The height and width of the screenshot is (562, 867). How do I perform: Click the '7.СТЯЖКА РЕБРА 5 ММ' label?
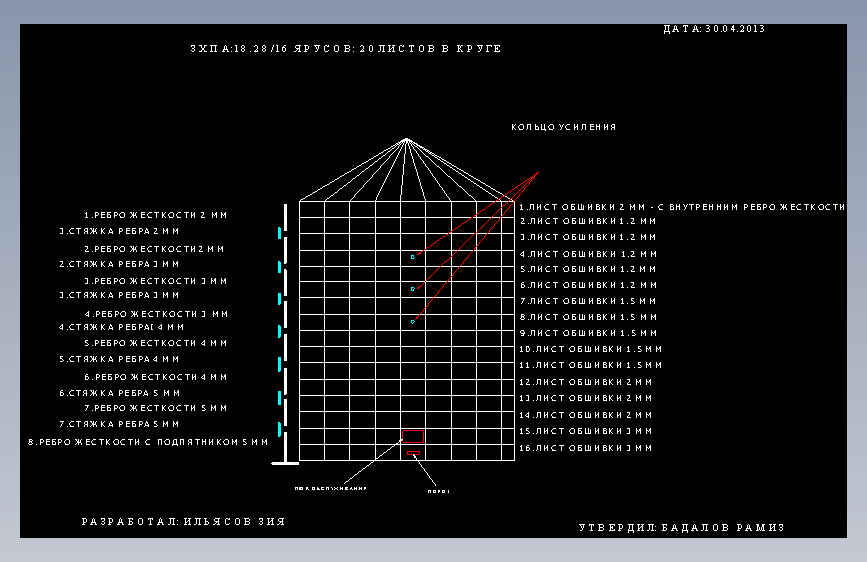[119, 424]
